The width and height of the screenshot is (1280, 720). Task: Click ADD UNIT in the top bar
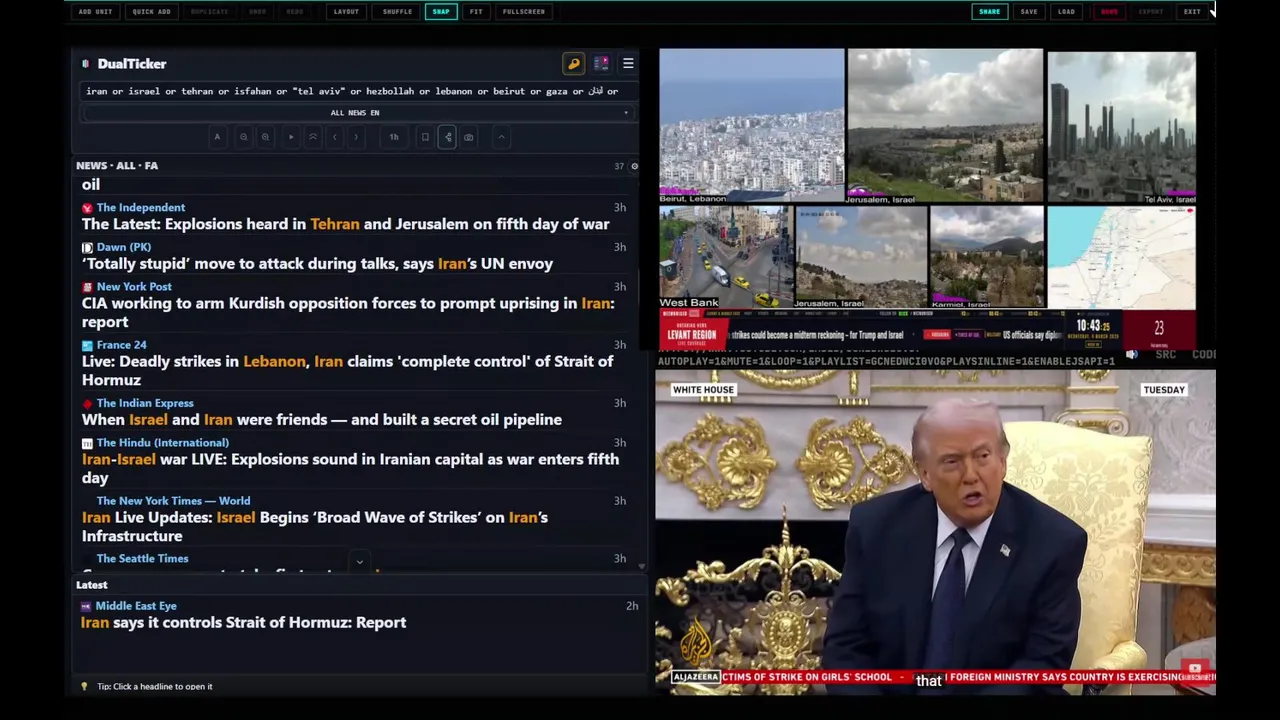[x=95, y=12]
